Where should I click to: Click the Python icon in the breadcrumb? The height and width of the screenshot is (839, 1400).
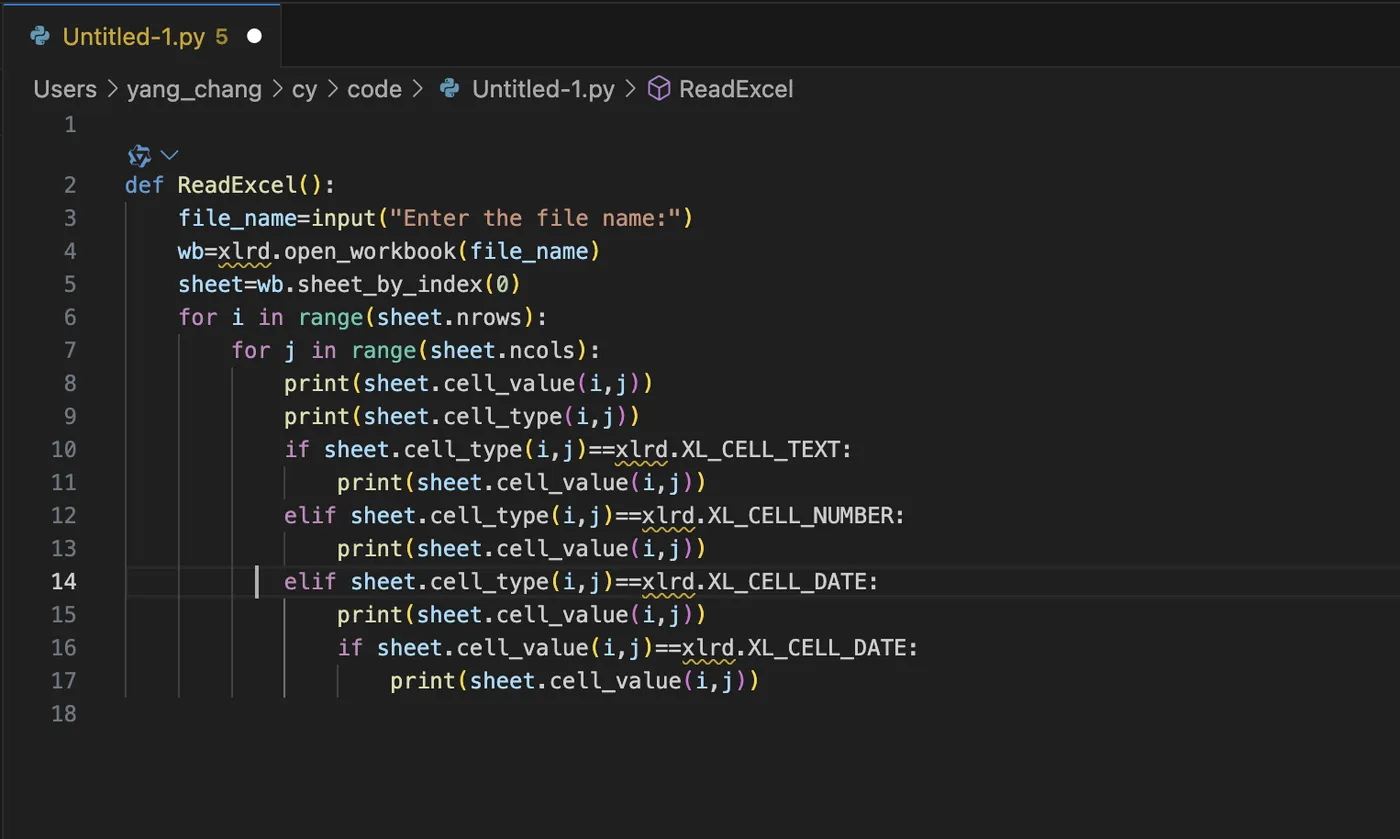(x=450, y=89)
